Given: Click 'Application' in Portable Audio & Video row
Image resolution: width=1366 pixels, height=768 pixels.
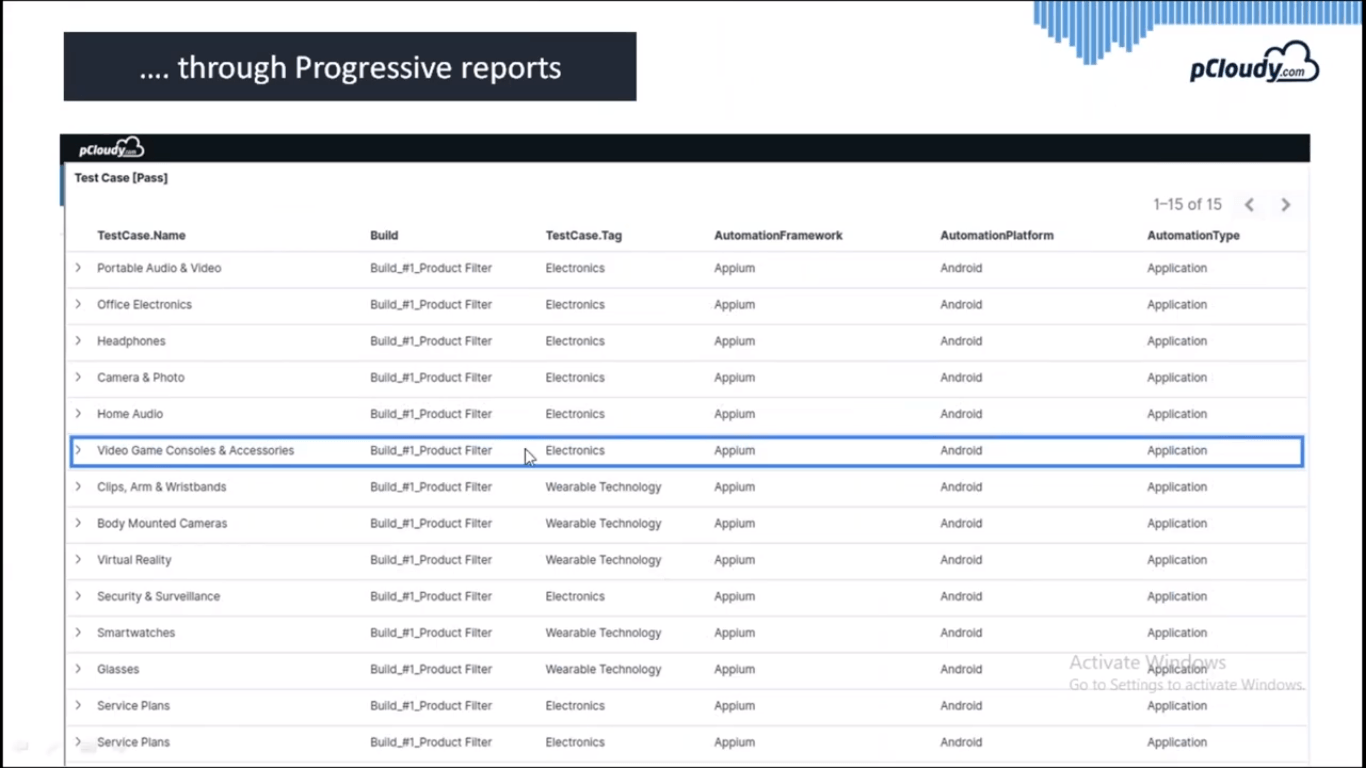Looking at the screenshot, I should (1177, 268).
